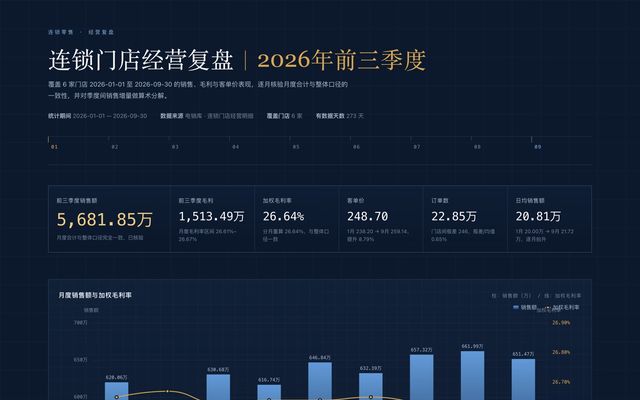Select the 5,681.85万 sales total value
The height and width of the screenshot is (400, 640).
(104, 219)
